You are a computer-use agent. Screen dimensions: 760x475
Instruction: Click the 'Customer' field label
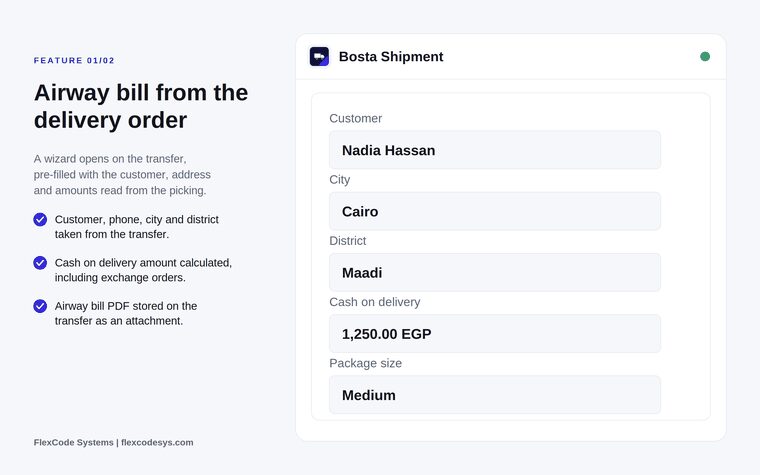tap(355, 118)
